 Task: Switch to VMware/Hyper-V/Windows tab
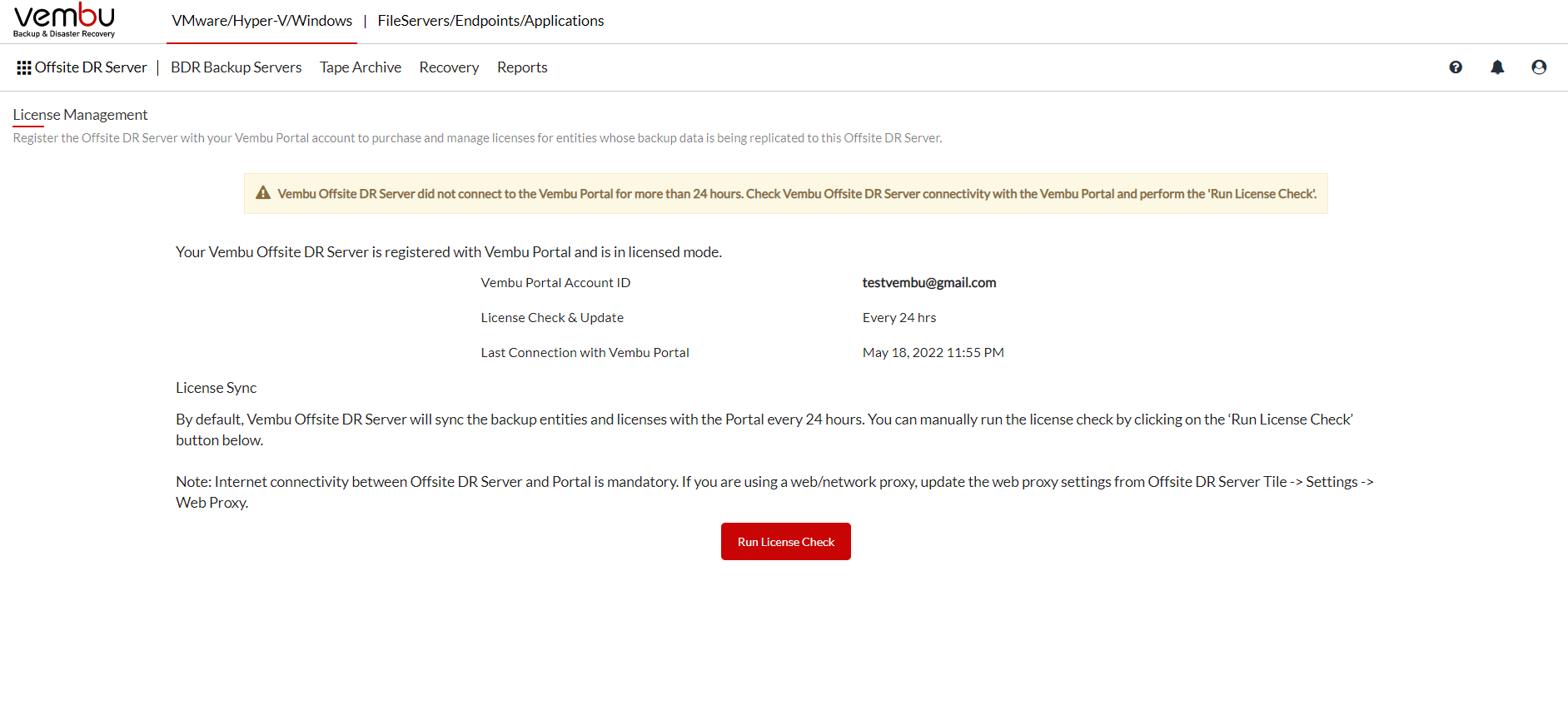click(261, 21)
